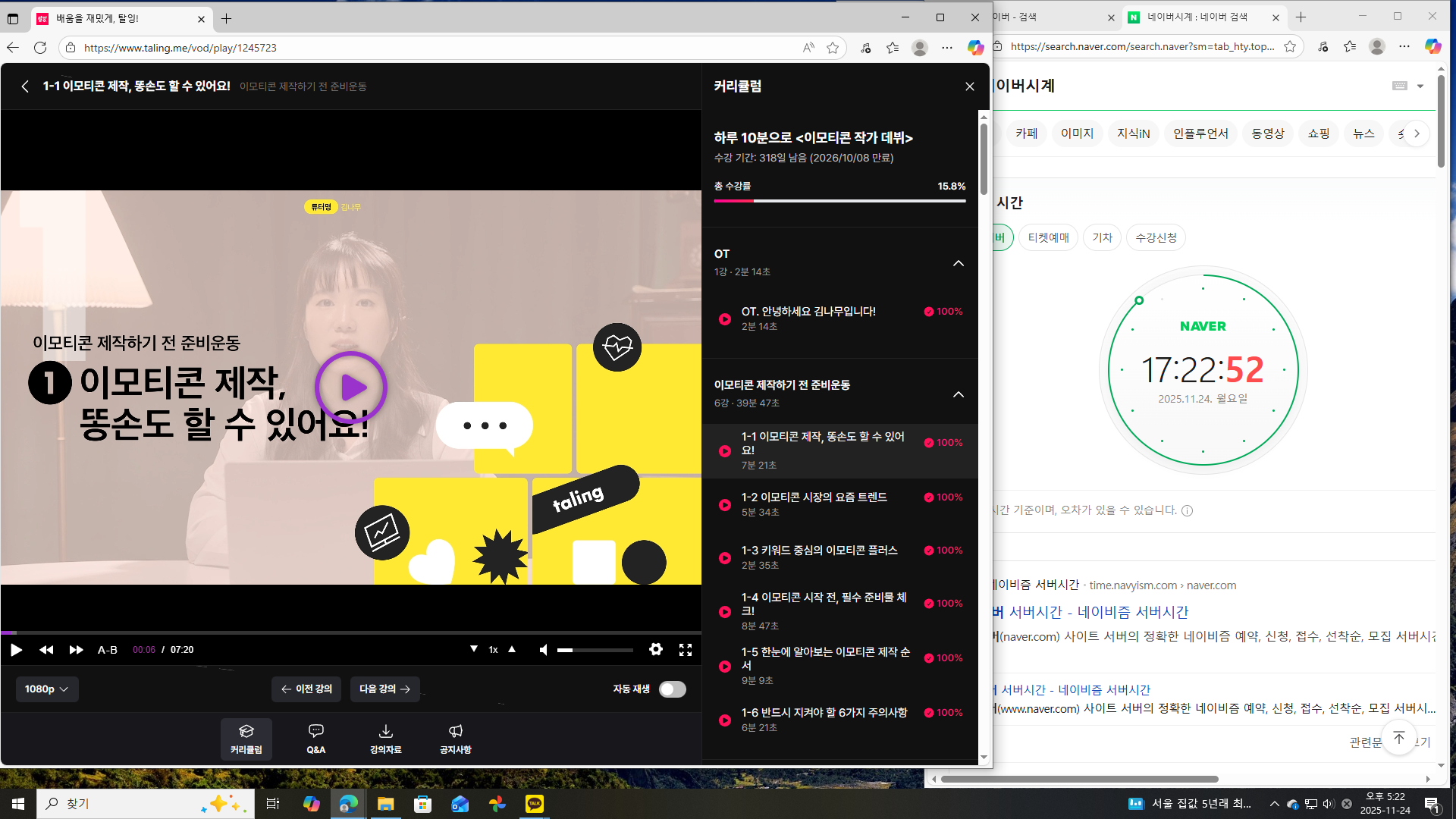Collapse the OT curriculum section

click(959, 263)
